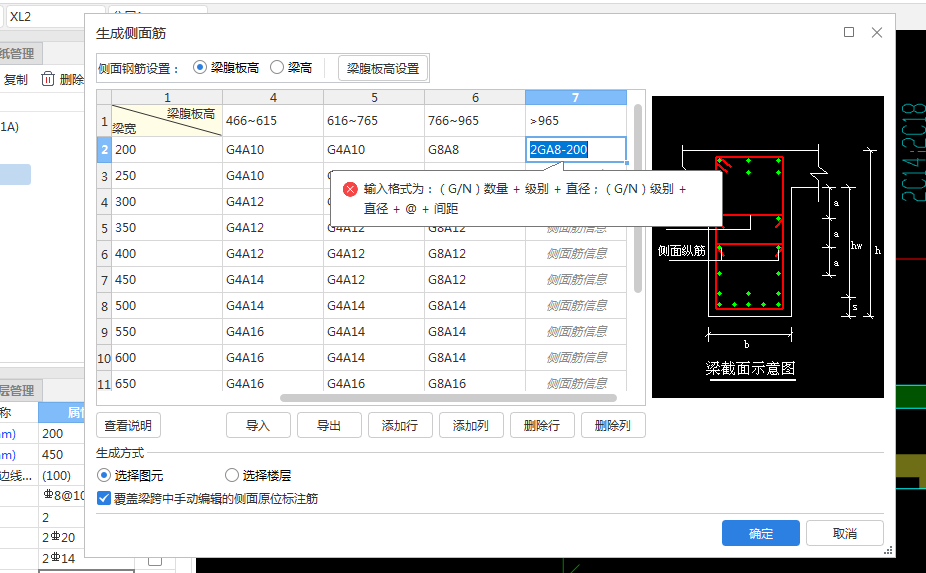Image resolution: width=926 pixels, height=573 pixels.
Task: Click the dialog resize grip corner
Action: (888, 550)
